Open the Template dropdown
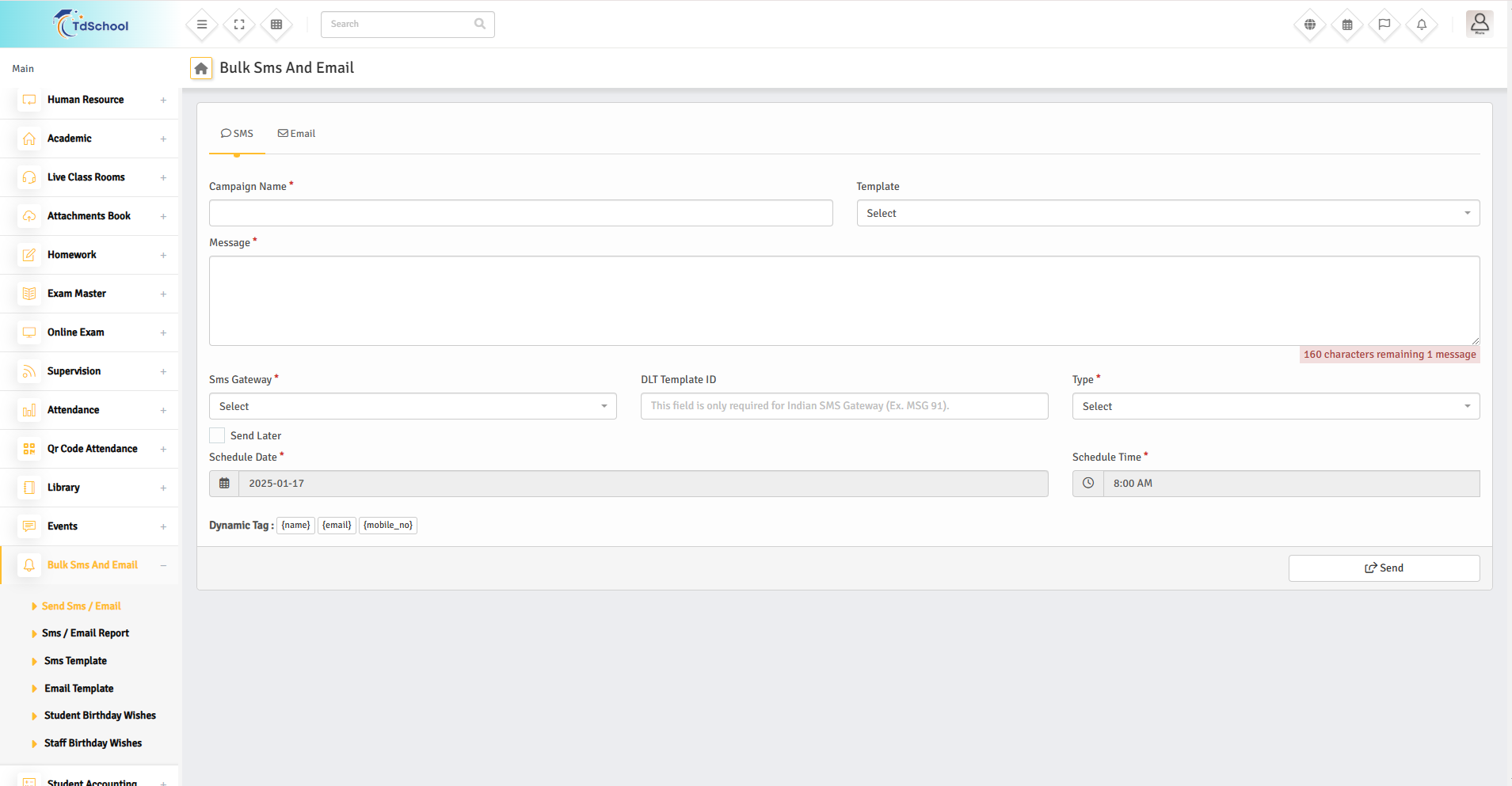This screenshot has height=786, width=1512. pos(1167,213)
